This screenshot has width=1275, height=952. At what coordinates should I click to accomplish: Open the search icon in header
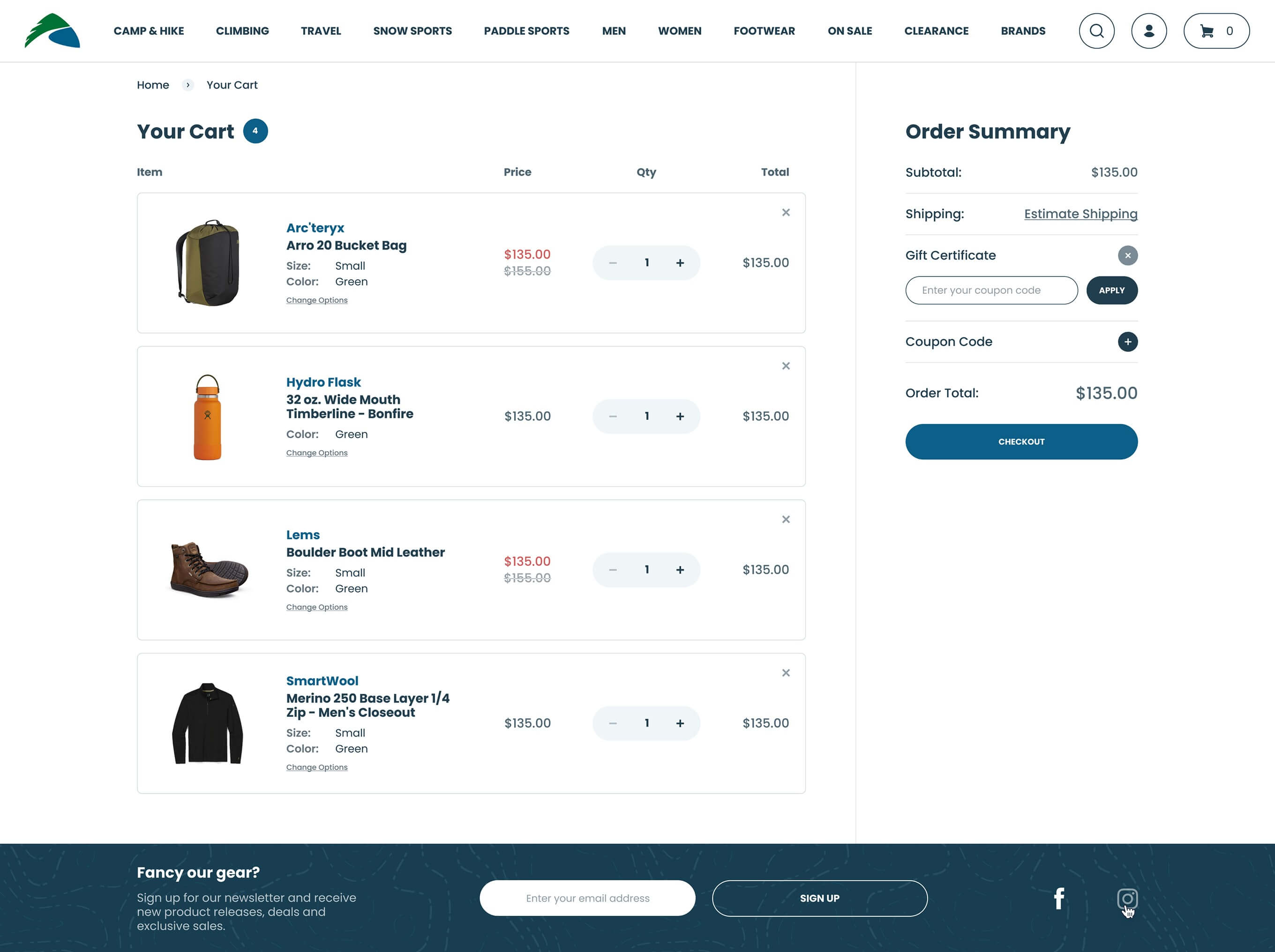tap(1096, 31)
